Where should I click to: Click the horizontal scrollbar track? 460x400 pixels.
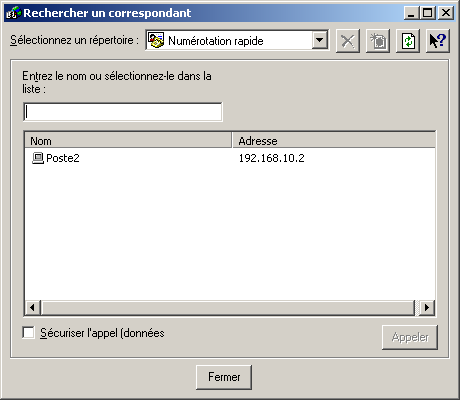[x=228, y=307]
